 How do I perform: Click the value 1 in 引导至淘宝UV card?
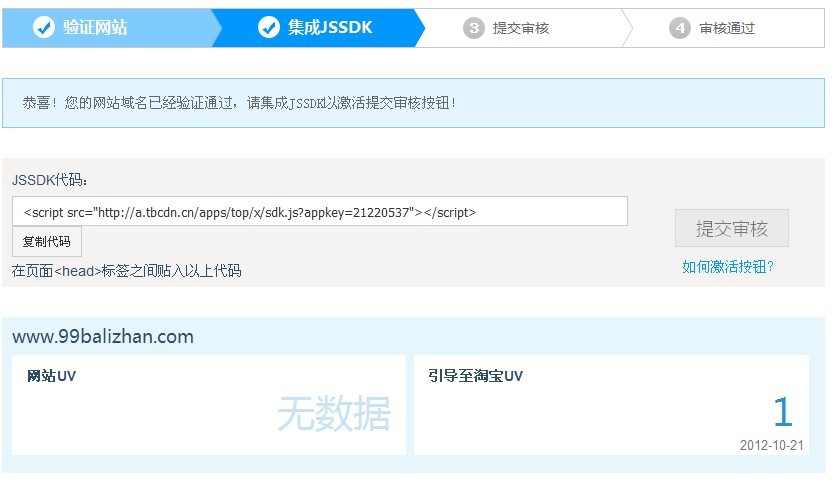point(783,412)
